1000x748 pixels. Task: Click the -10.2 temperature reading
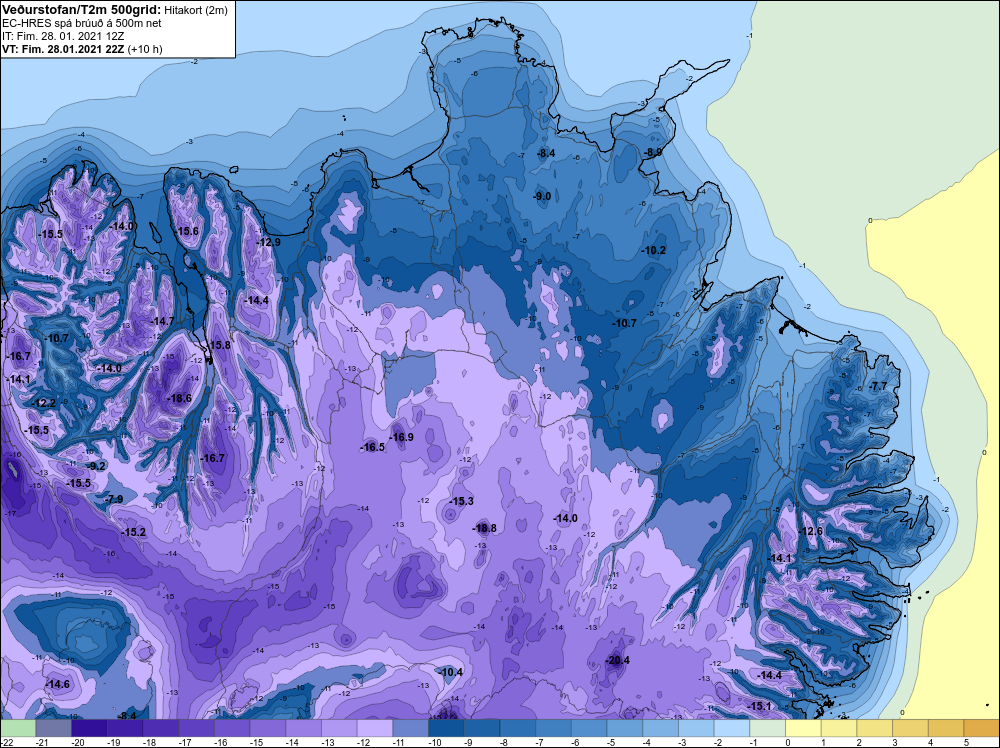pyautogui.click(x=653, y=250)
